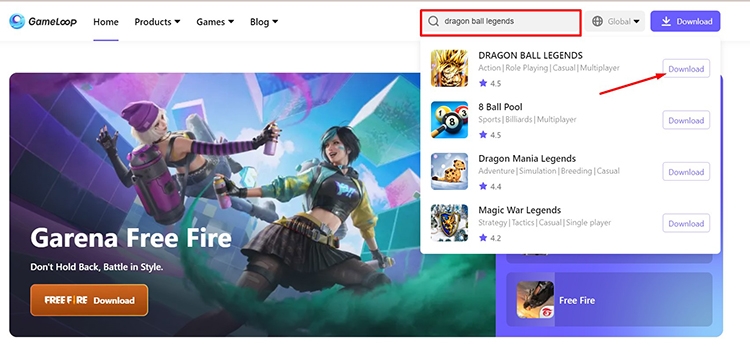Open the DRAGON BALL LEGENDS game icon
This screenshot has height=360, width=750.
click(x=449, y=68)
